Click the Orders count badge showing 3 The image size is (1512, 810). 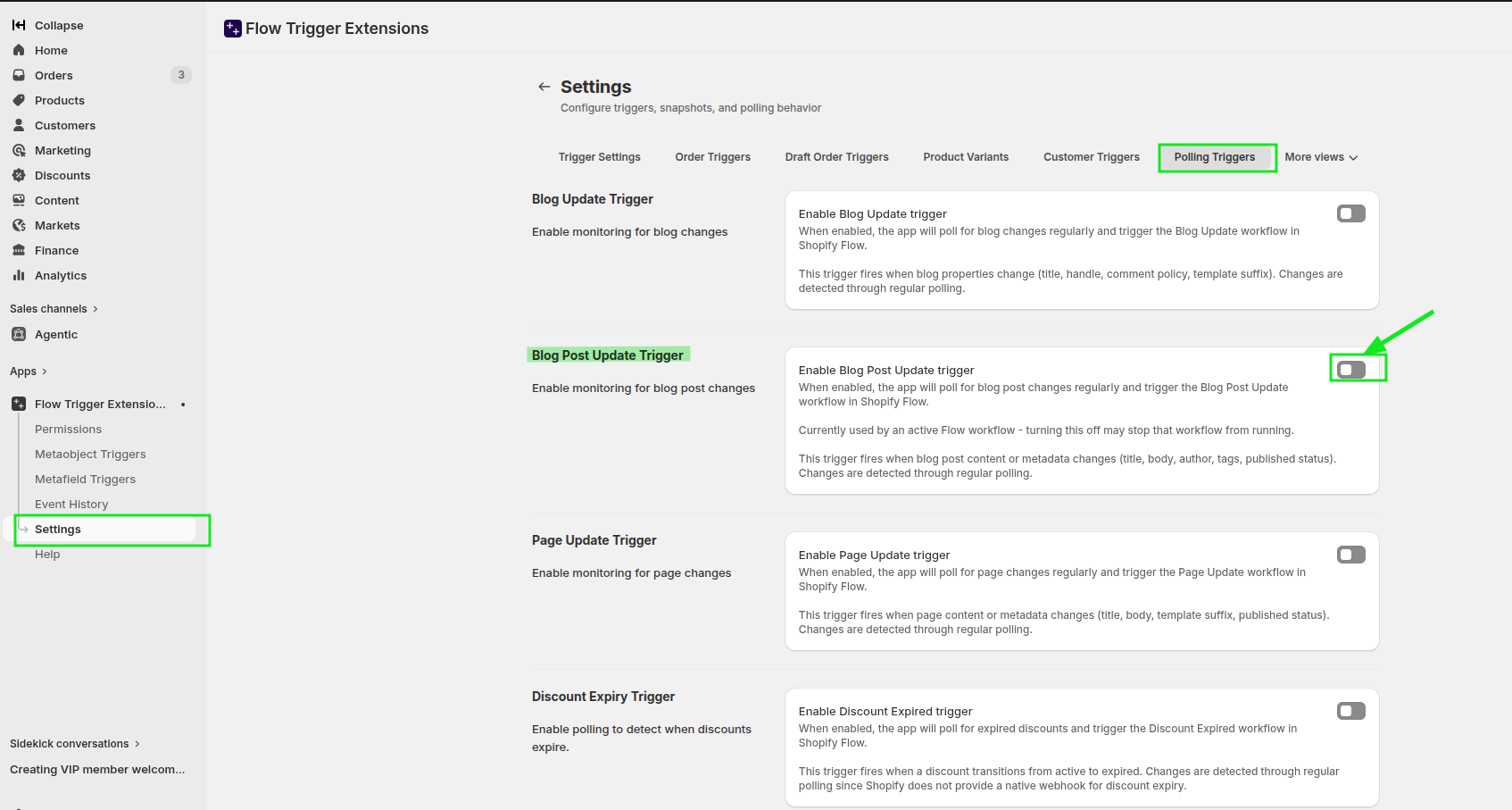[x=181, y=75]
